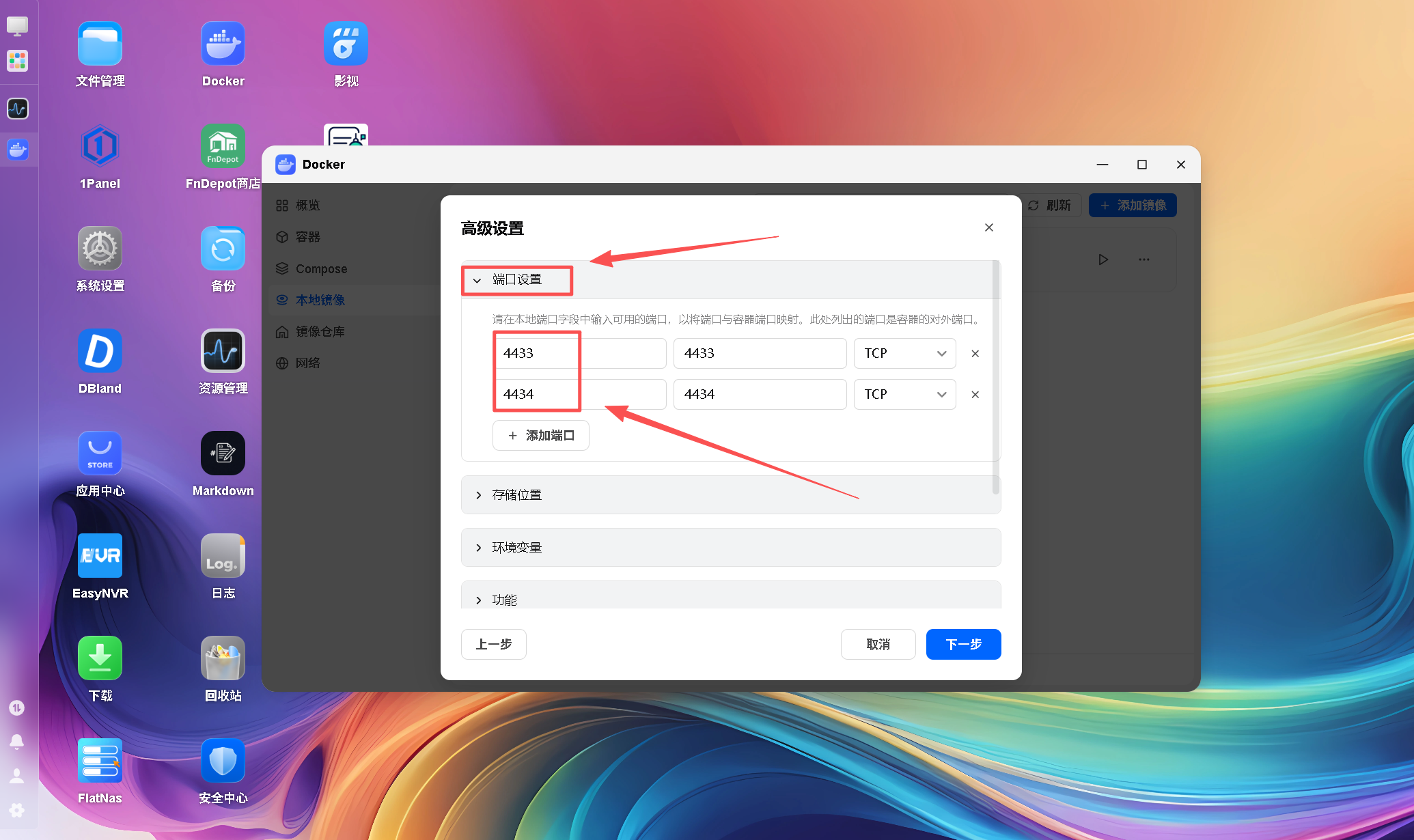Expand the 环境变量 section

pyautogui.click(x=731, y=548)
